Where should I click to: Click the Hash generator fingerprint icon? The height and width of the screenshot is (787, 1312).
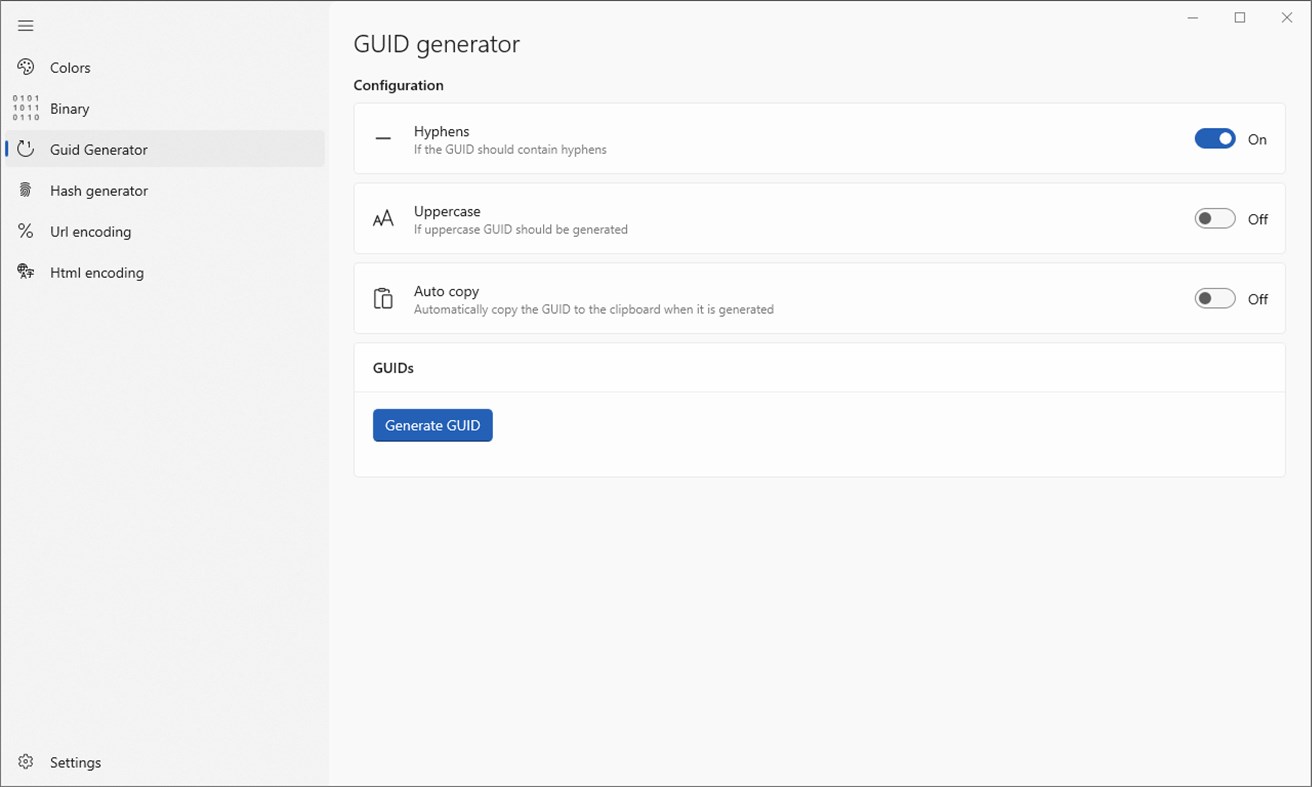click(x=26, y=190)
